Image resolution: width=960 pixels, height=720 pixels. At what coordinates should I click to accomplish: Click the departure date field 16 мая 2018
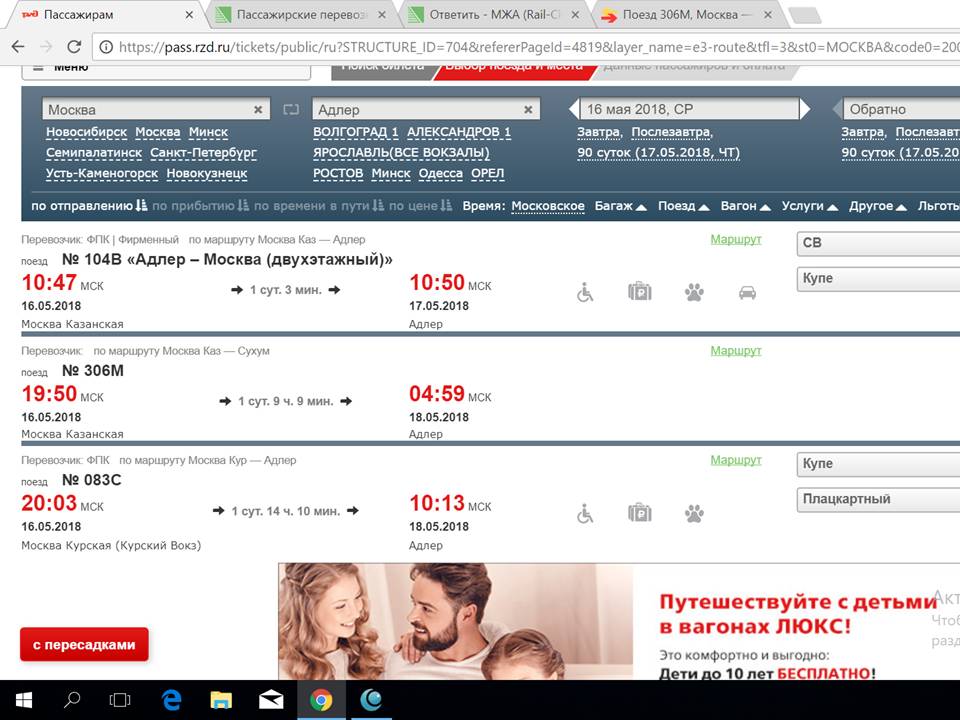[690, 109]
